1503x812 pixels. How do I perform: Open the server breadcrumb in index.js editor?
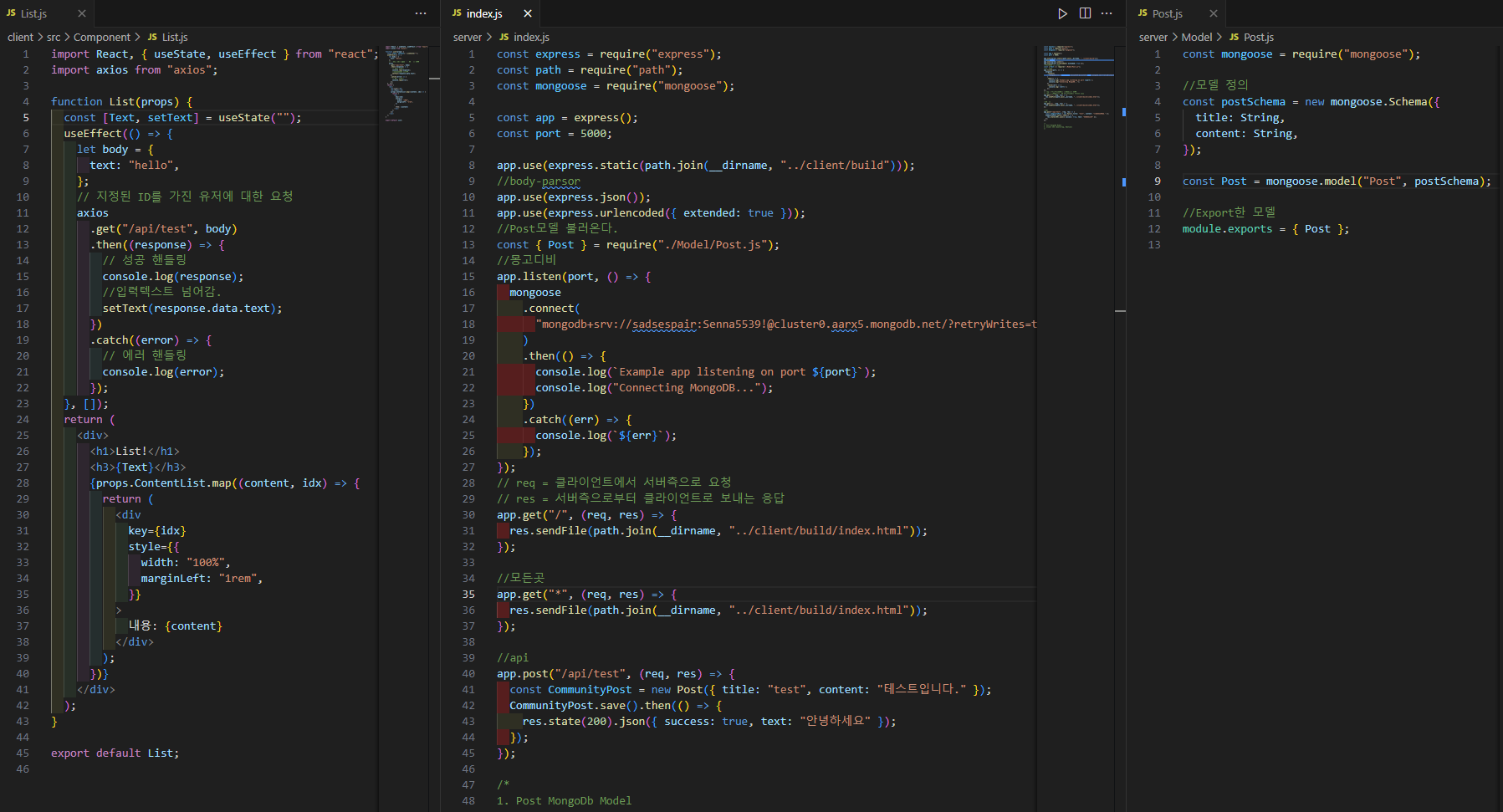pos(468,38)
